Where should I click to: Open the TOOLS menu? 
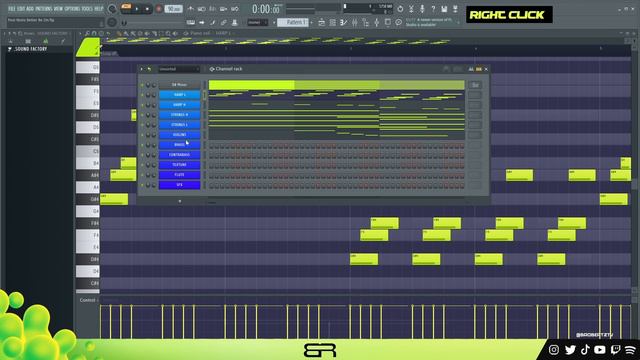[x=88, y=9]
